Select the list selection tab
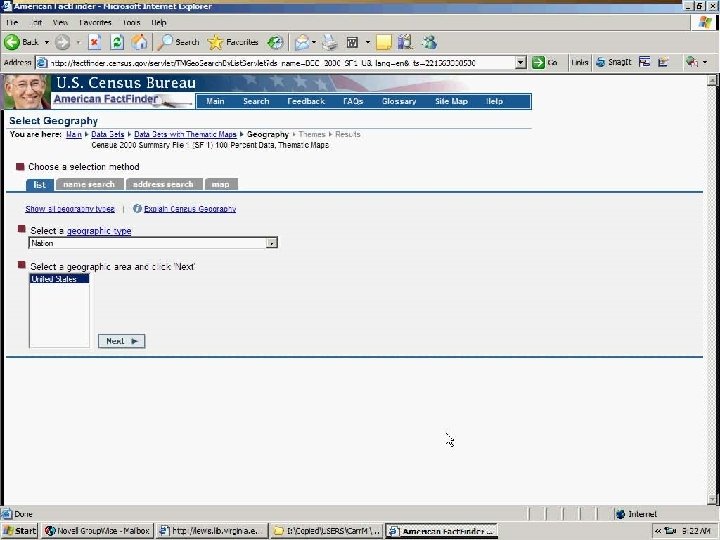 click(x=39, y=184)
